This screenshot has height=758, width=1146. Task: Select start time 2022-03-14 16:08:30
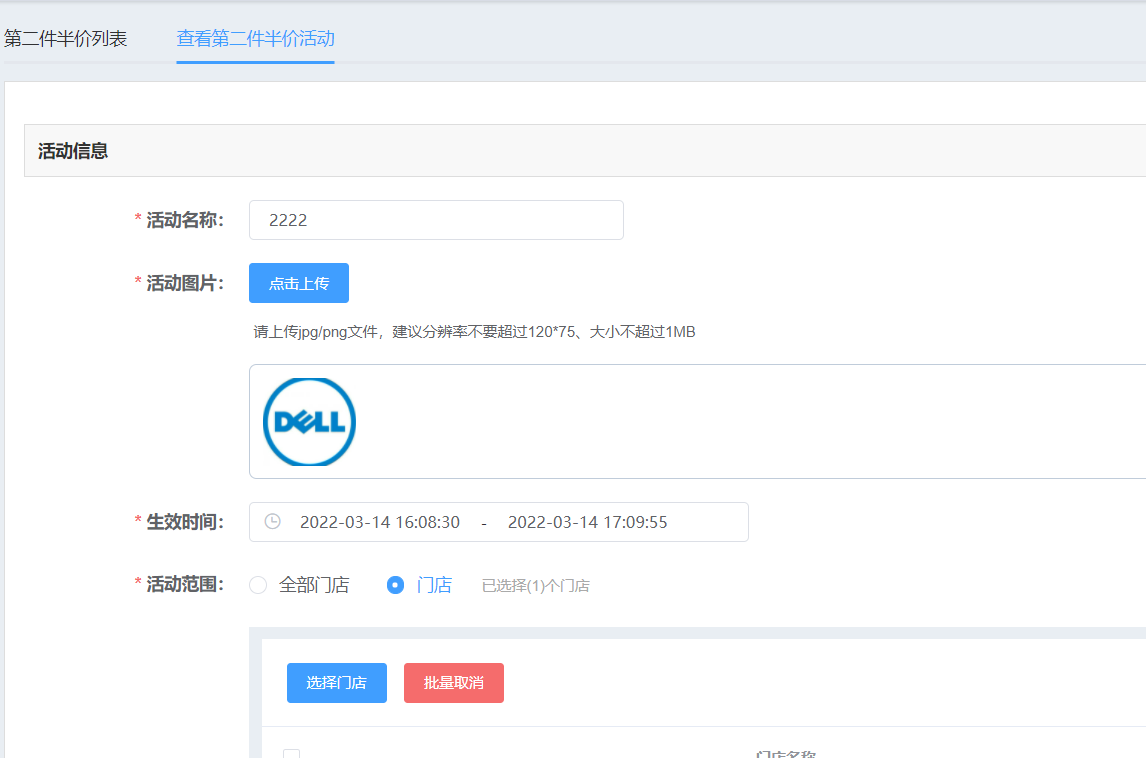pos(379,522)
